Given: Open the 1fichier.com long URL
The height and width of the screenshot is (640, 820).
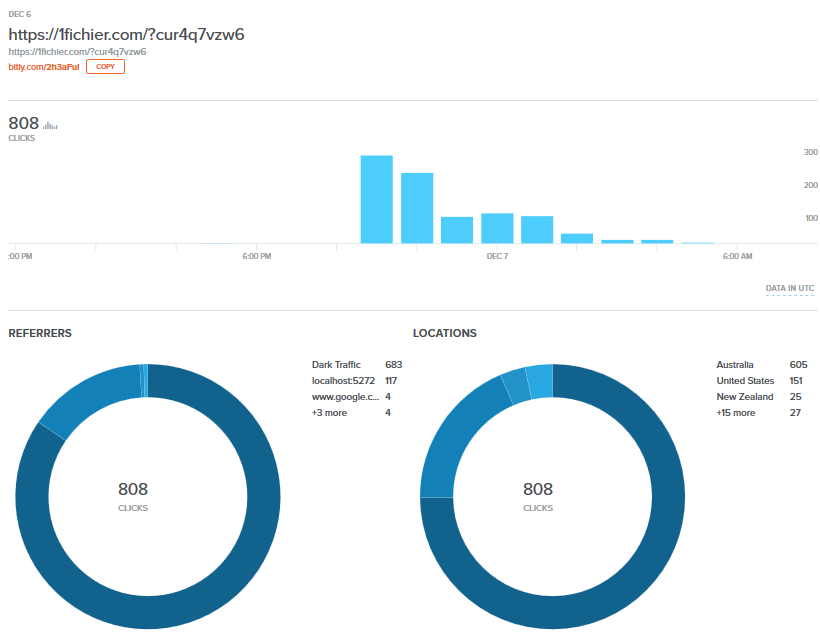Looking at the screenshot, I should (x=77, y=52).
